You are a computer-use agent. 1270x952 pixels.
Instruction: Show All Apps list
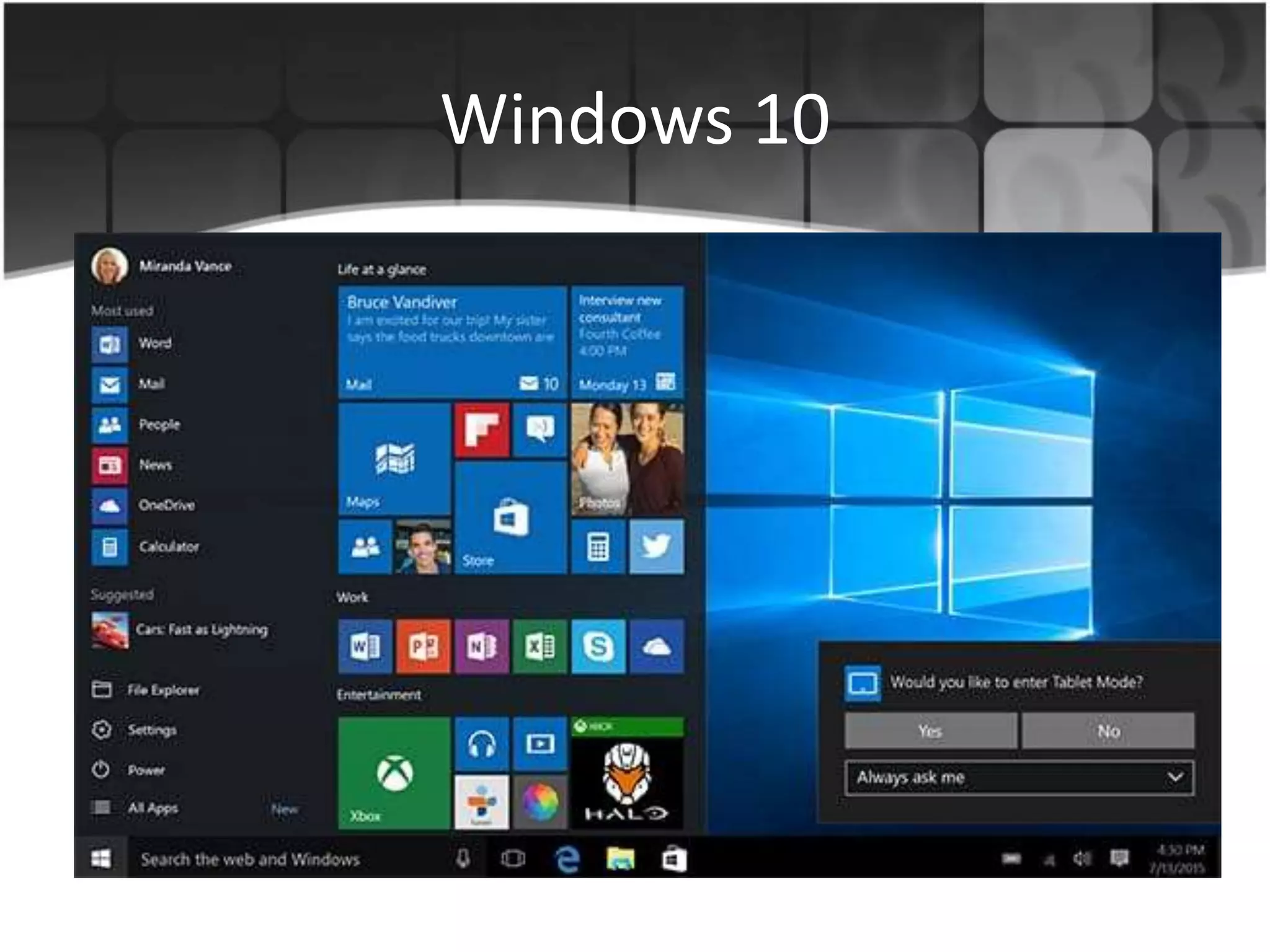135,808
